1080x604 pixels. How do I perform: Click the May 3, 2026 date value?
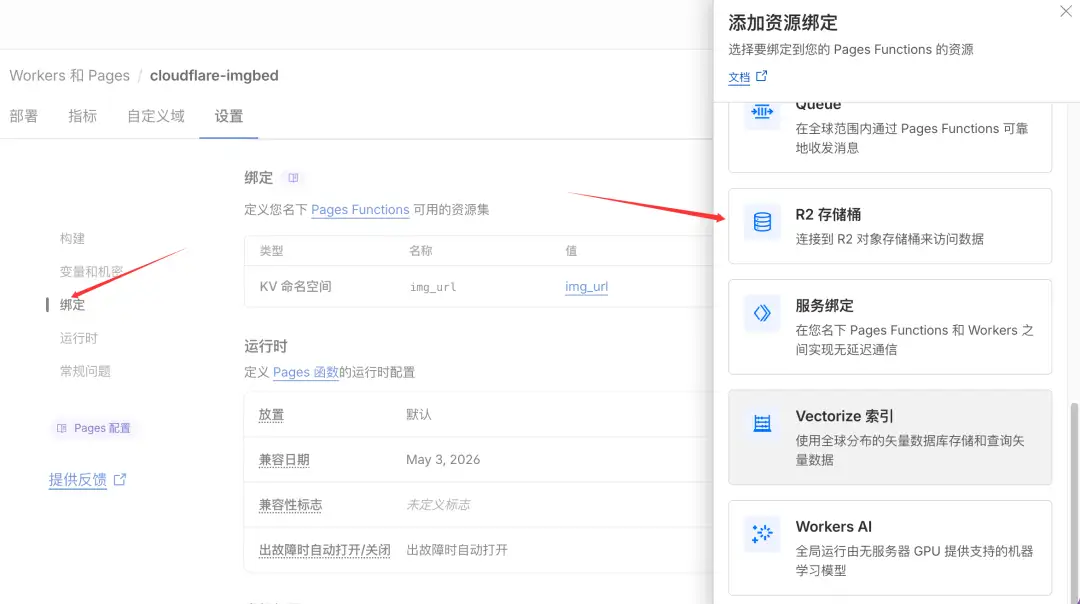point(443,459)
